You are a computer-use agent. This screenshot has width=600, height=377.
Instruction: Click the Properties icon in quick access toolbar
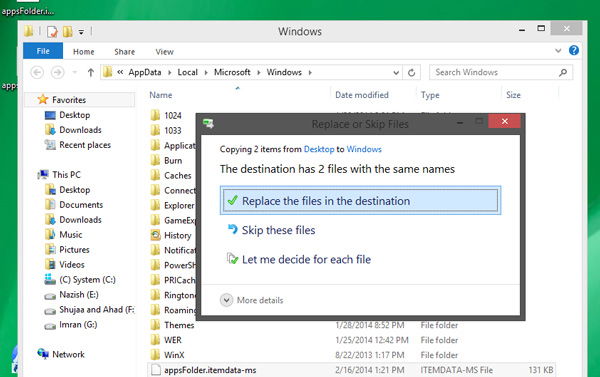(x=52, y=31)
